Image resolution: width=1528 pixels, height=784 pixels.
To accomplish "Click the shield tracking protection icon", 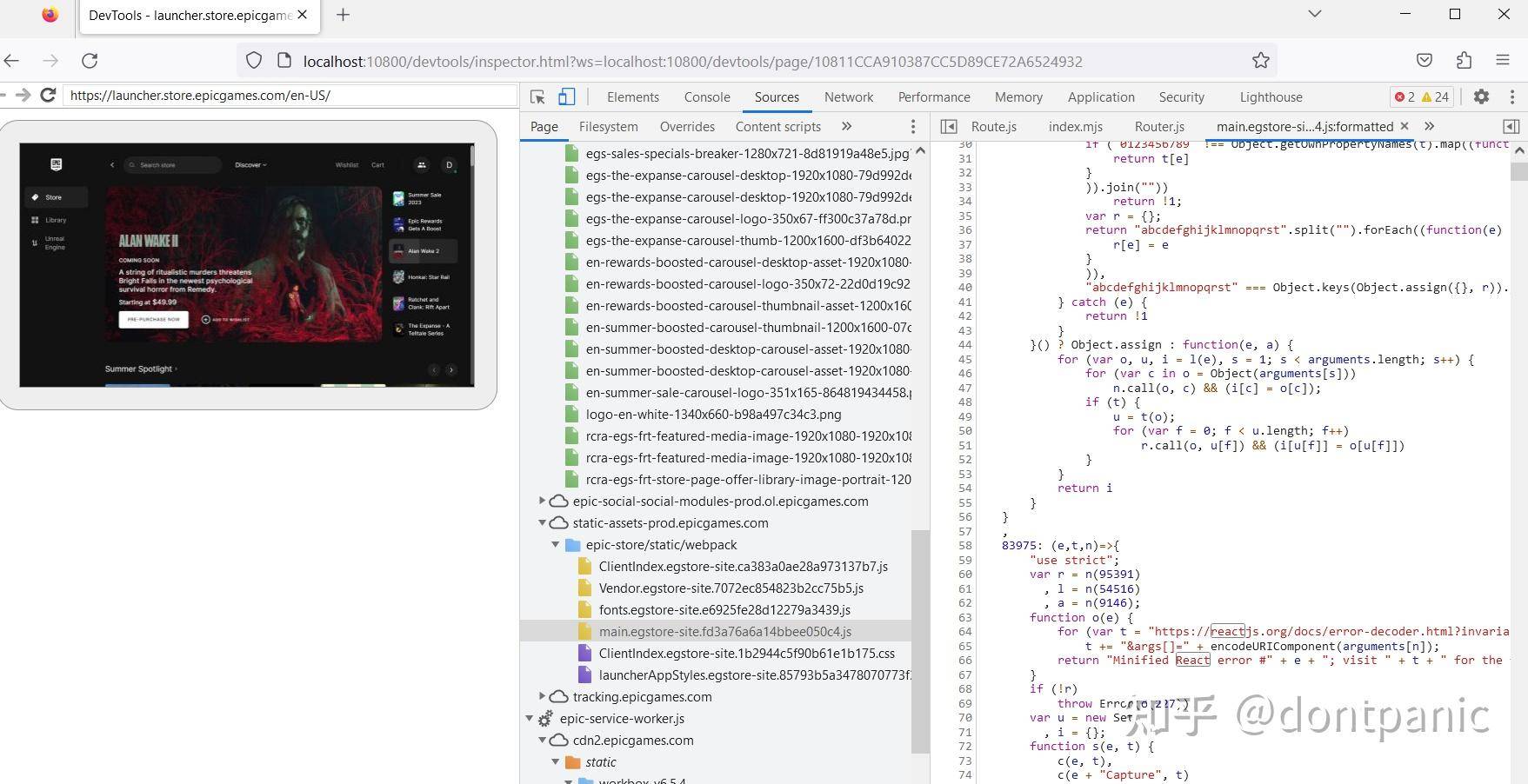I will coord(253,61).
